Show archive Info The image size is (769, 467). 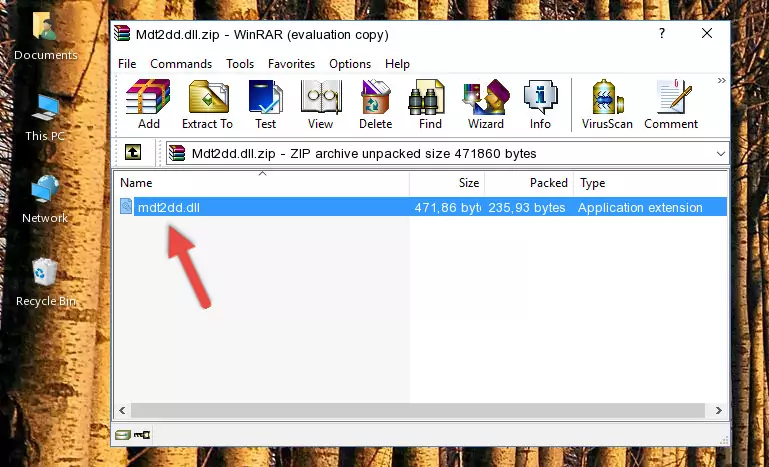pos(540,104)
